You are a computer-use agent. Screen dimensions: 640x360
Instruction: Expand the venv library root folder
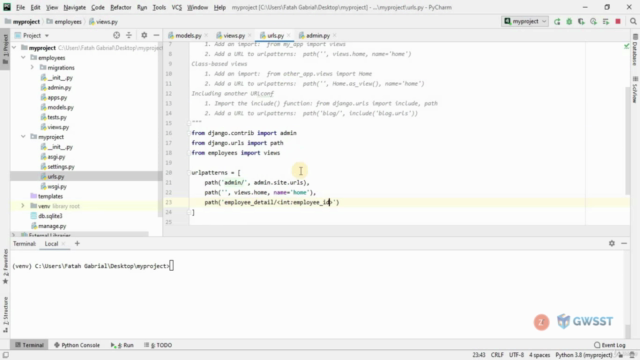pyautogui.click(x=23, y=206)
